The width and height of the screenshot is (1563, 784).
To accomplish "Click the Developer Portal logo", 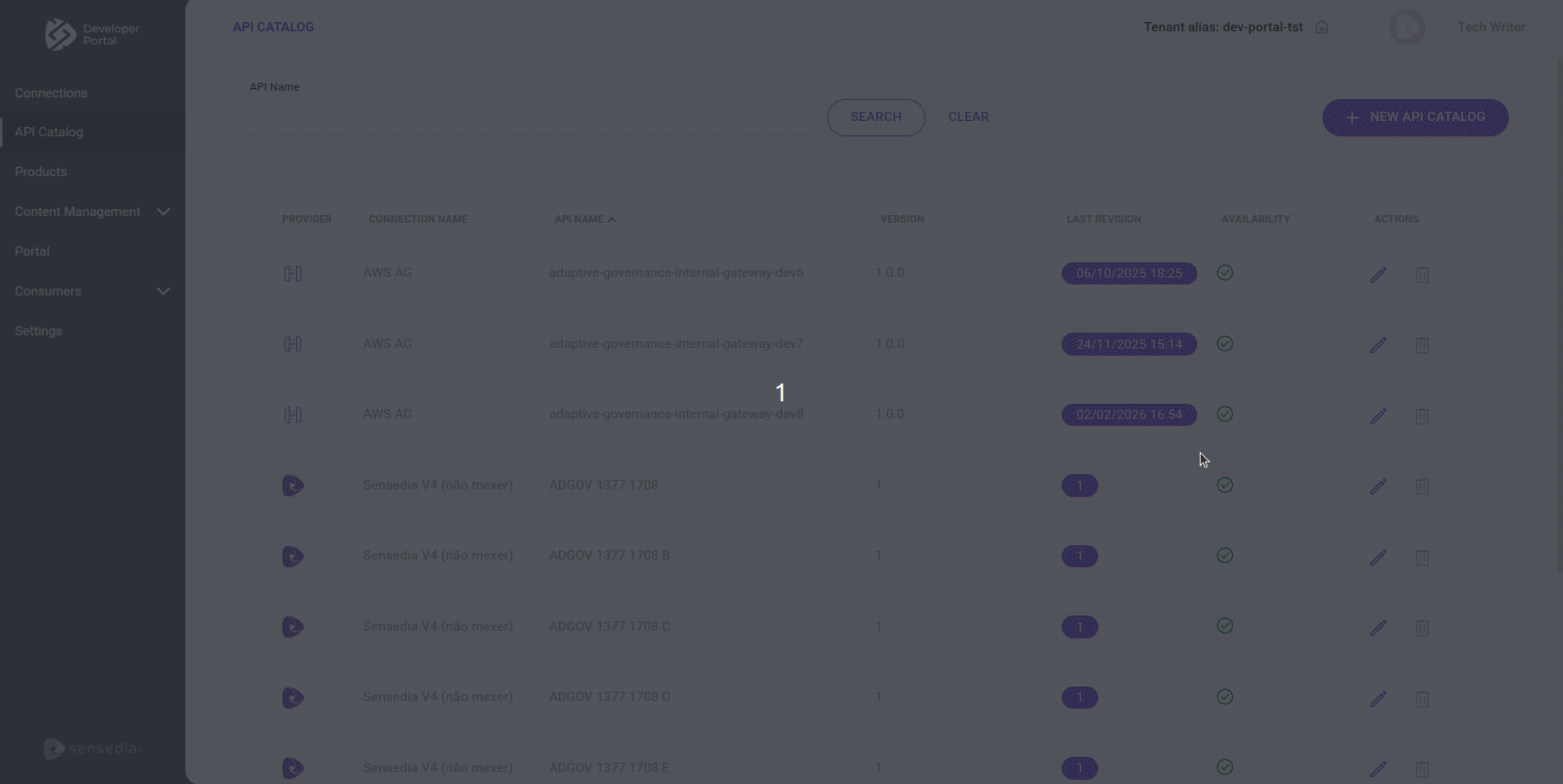I will click(x=91, y=35).
